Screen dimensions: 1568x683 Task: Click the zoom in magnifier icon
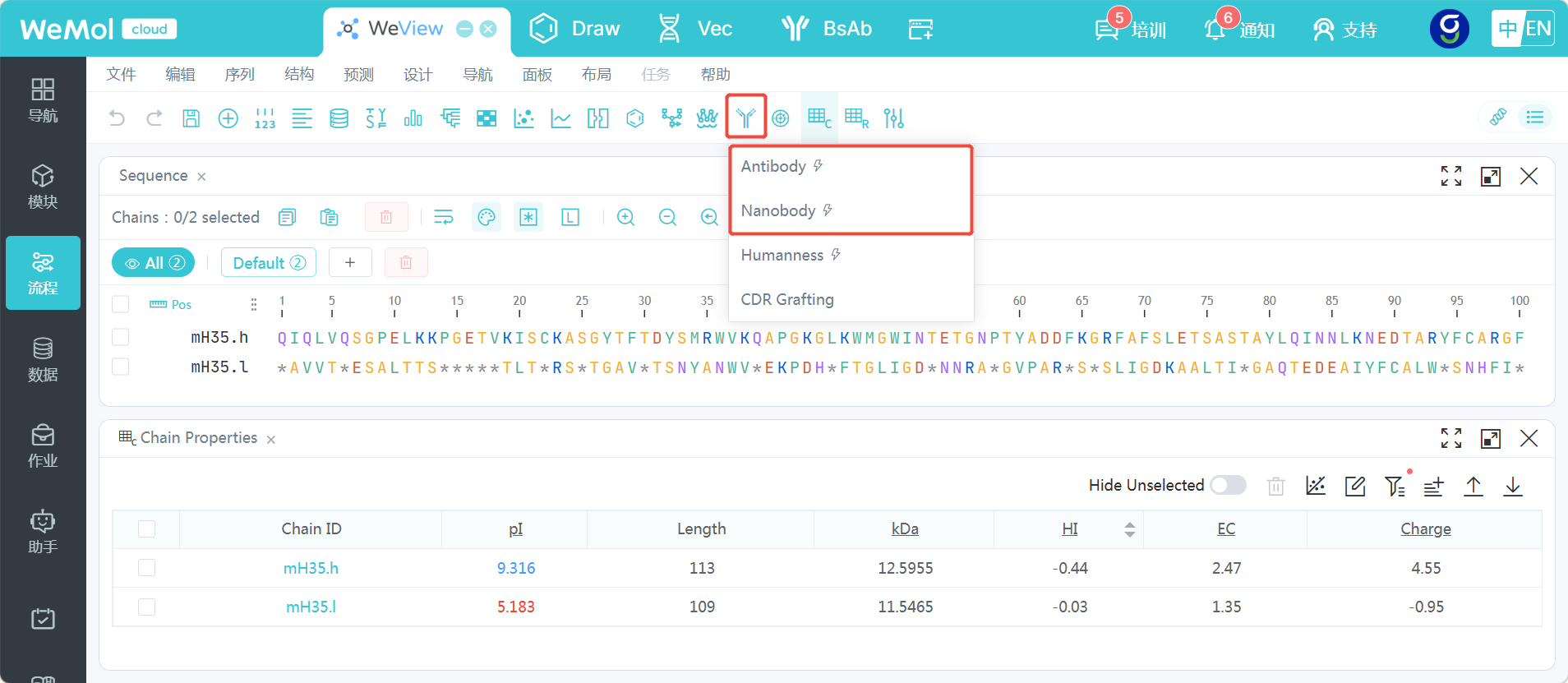pos(626,217)
